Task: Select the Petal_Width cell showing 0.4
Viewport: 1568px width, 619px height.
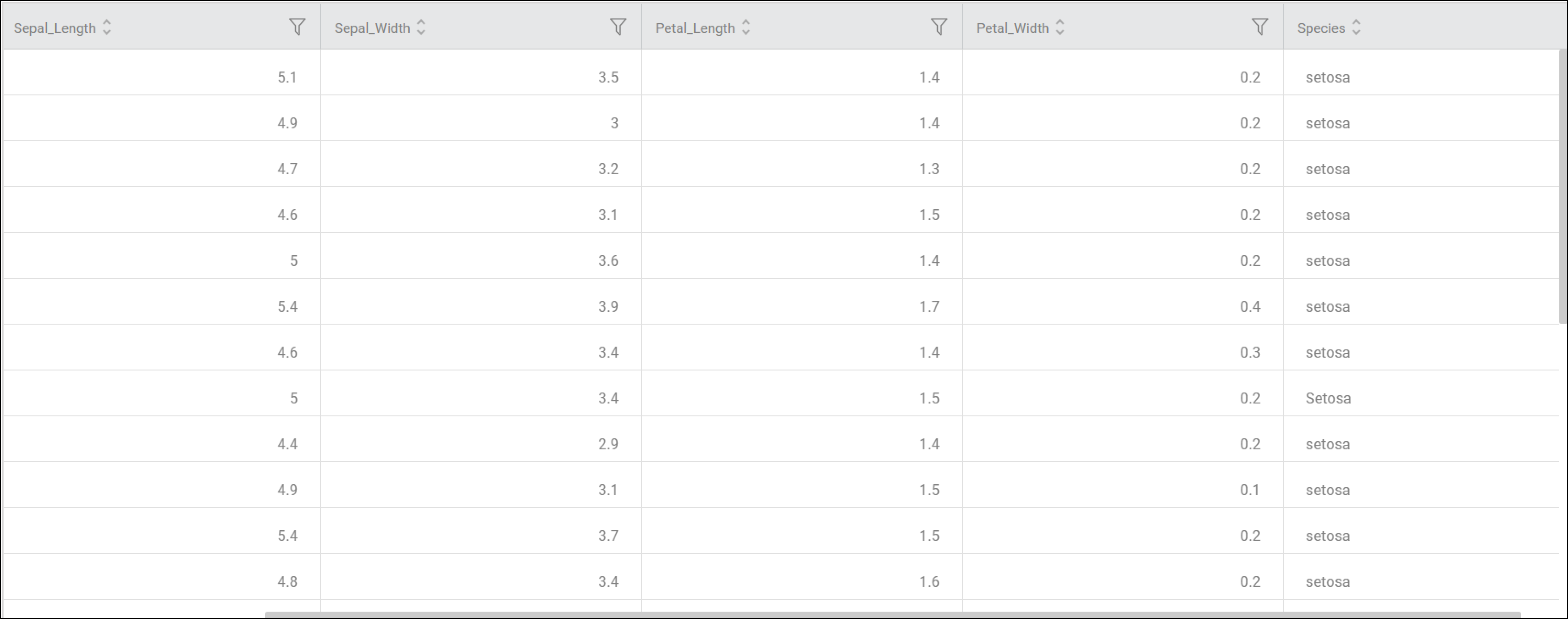Action: [x=1122, y=306]
